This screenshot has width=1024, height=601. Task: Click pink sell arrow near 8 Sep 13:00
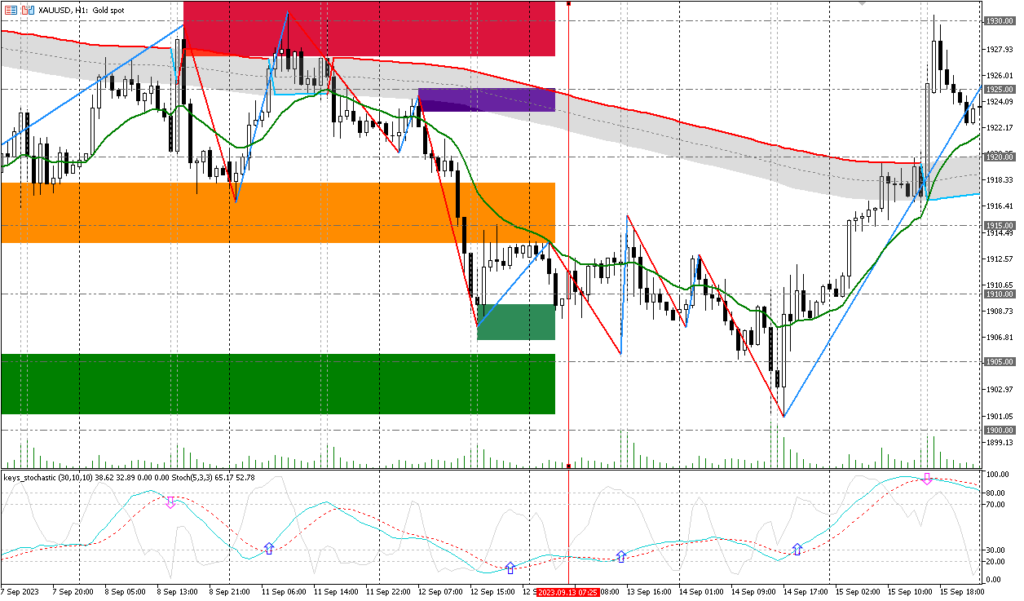[x=170, y=502]
